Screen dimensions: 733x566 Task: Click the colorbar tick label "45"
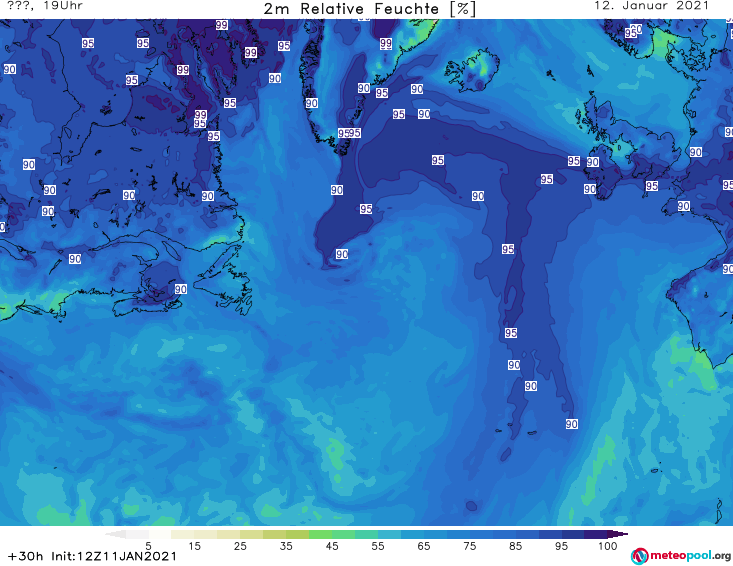332,546
